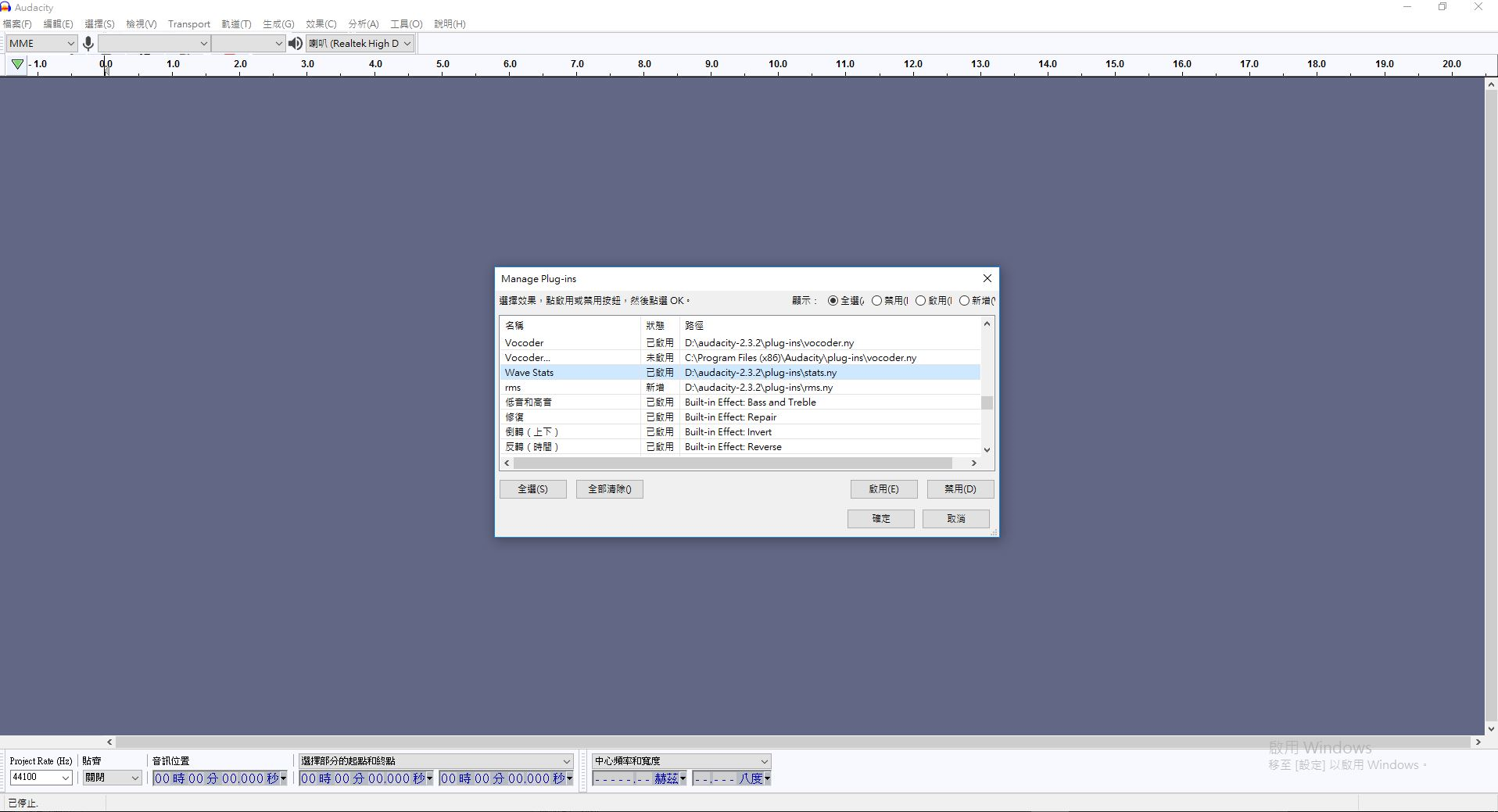Viewport: 1498px width, 812px height.
Task: Open the 中心頻率和寬度 dropdown
Action: [x=681, y=761]
